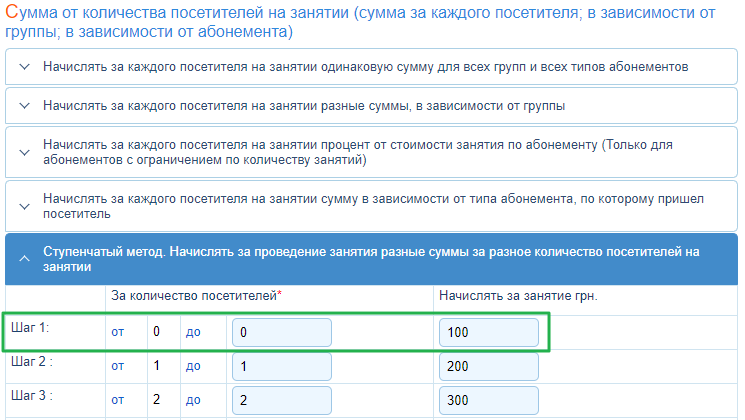Click 'За количество посетителей*' column header

click(196, 298)
